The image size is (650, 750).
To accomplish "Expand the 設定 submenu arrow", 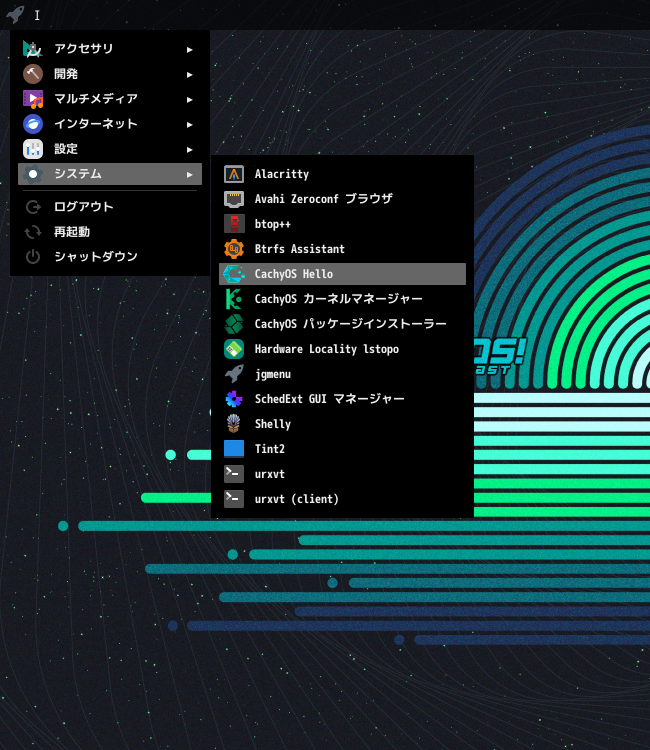I will 190,150.
